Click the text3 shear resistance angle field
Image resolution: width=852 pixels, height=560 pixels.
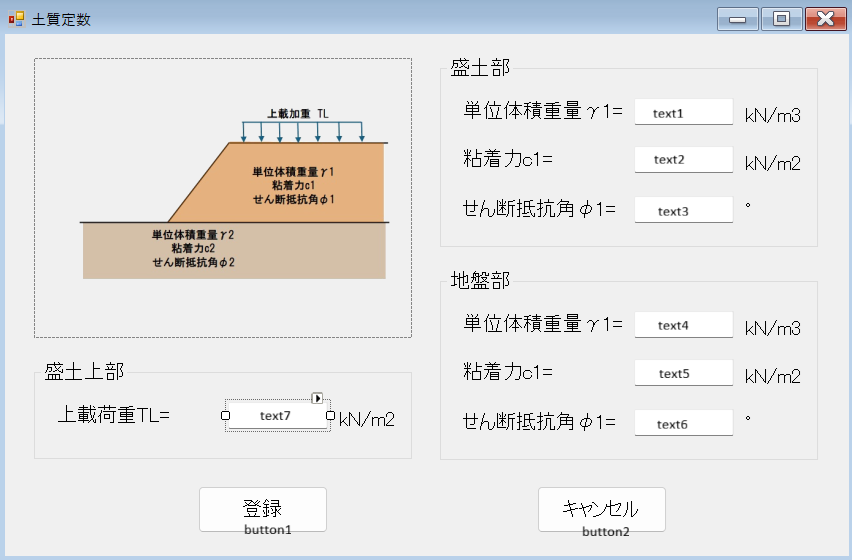tap(683, 210)
